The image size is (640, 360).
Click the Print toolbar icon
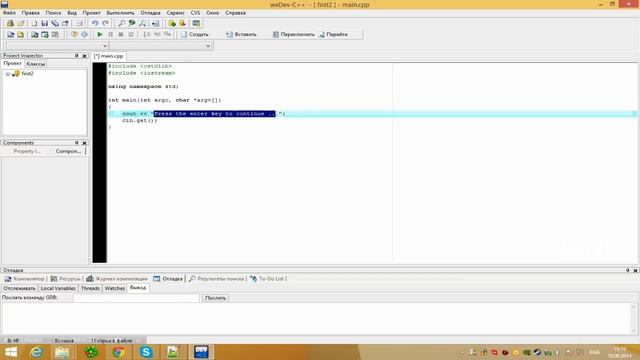(x=79, y=24)
